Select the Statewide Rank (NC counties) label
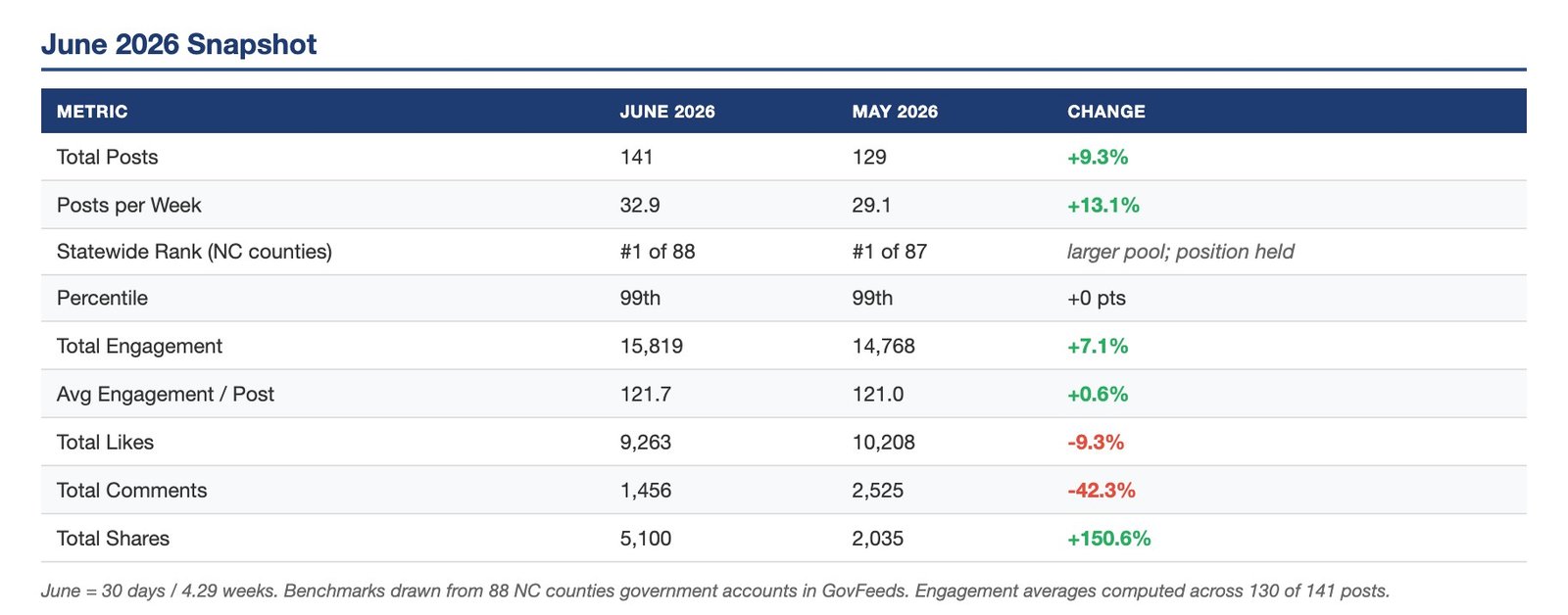The width and height of the screenshot is (1568, 615). 194,252
